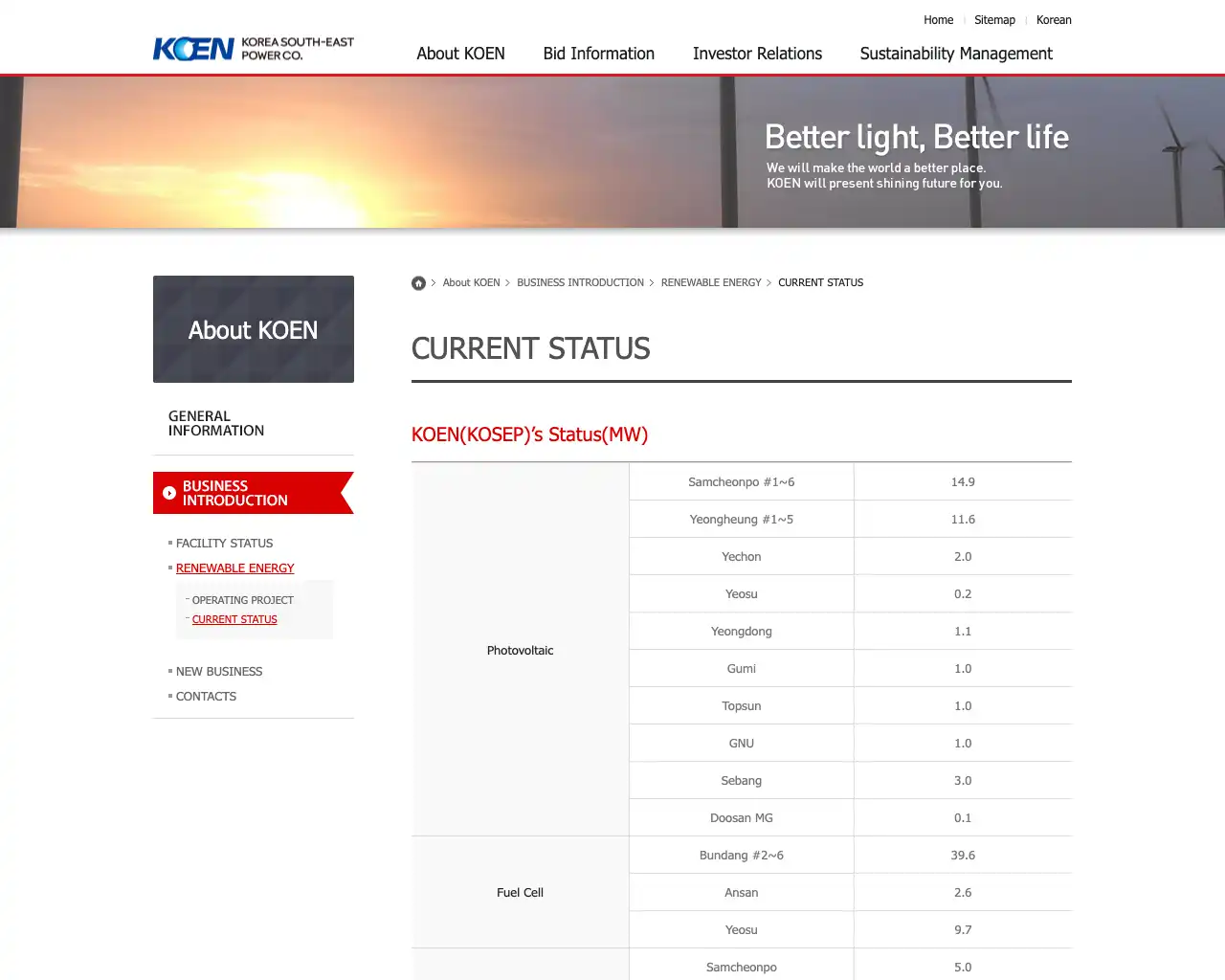Click the About KOEN sidebar header panel

tap(253, 329)
